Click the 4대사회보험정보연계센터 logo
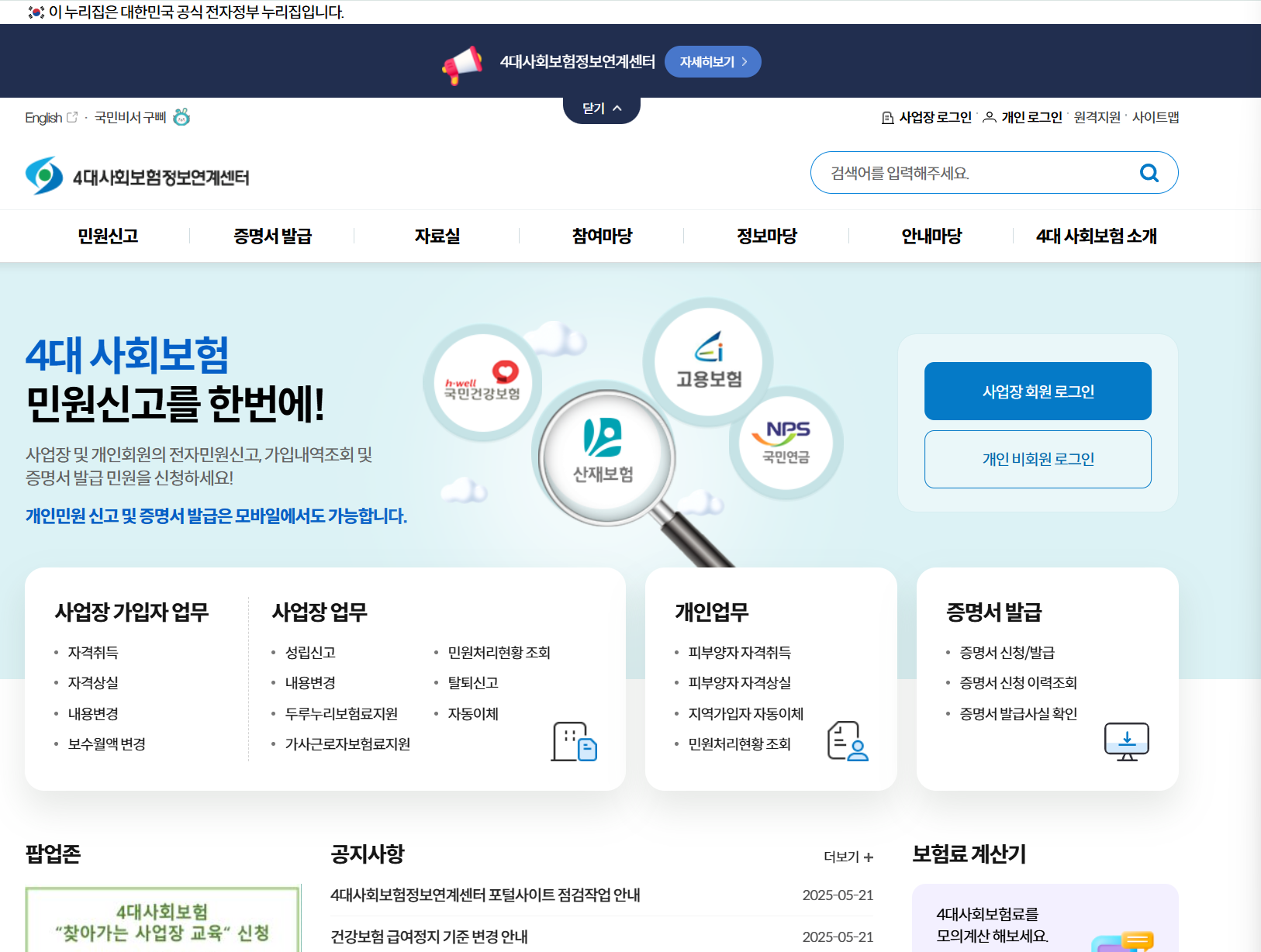 pyautogui.click(x=137, y=177)
